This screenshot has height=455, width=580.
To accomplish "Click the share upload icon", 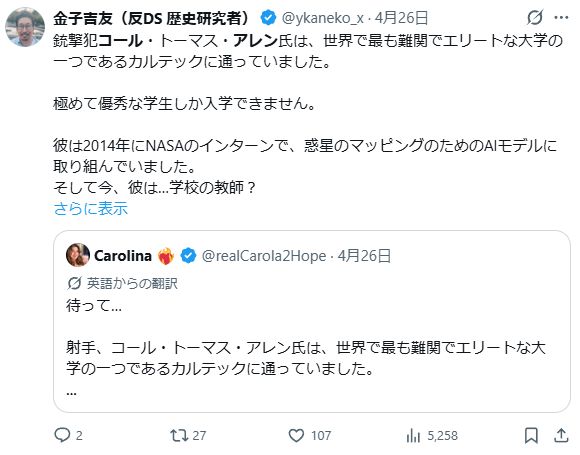I will click(561, 435).
